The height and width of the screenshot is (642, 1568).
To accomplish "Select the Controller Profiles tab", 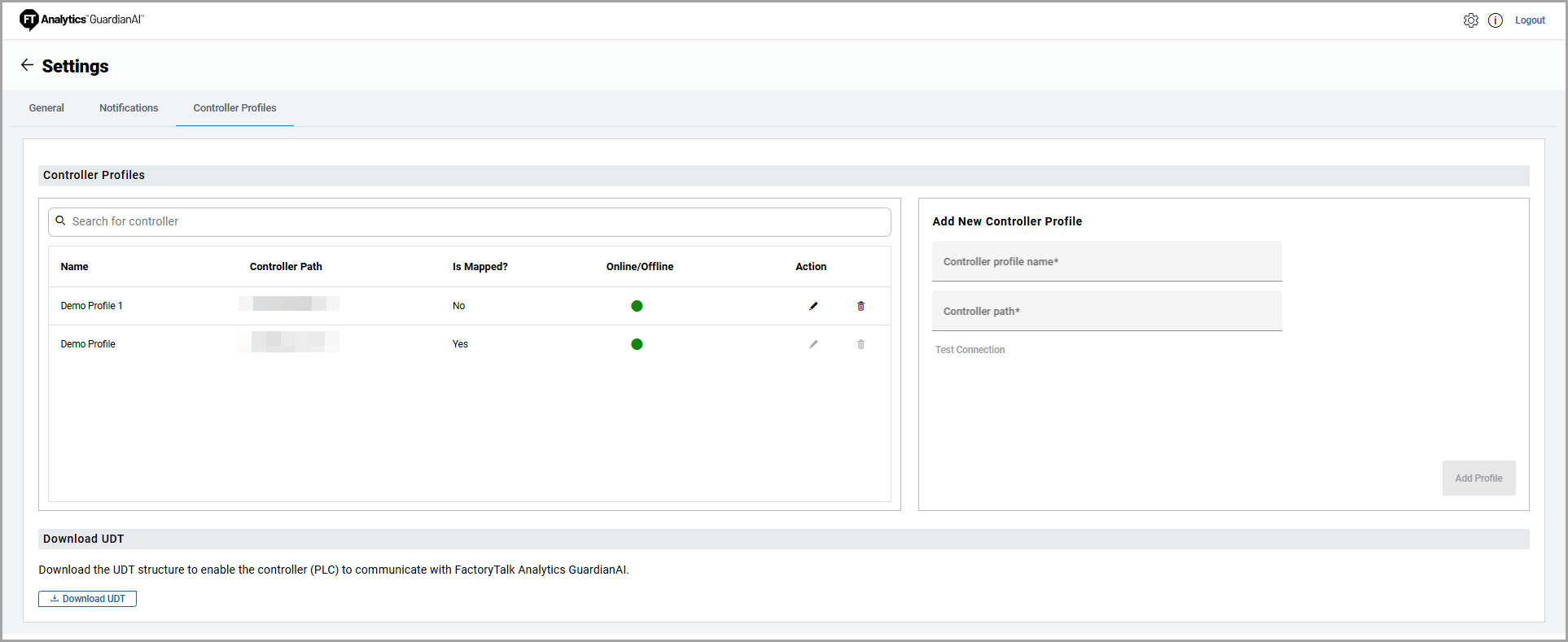I will (x=234, y=108).
